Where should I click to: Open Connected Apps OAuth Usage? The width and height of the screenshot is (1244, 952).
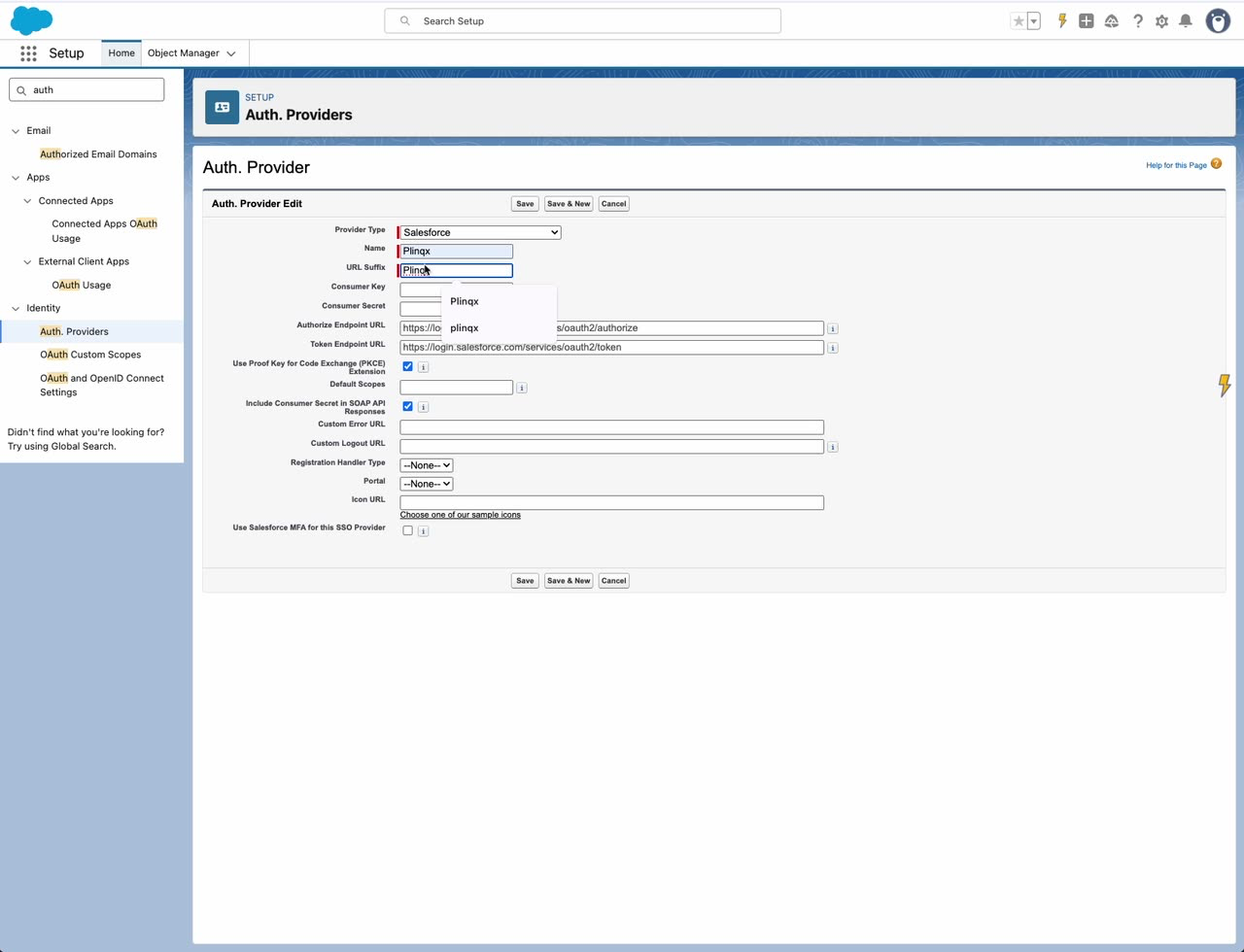pos(105,231)
